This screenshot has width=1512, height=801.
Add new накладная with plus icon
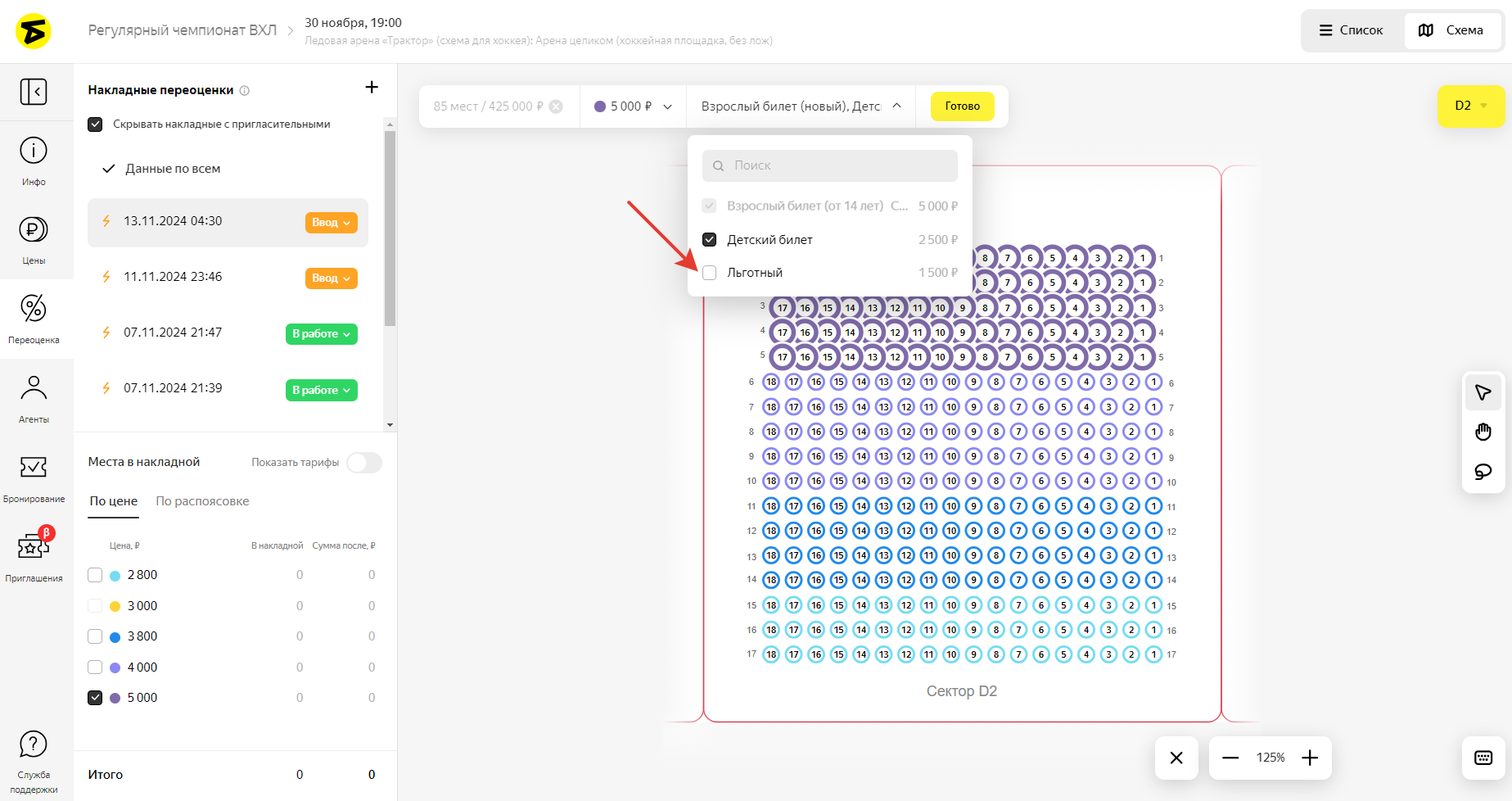point(372,88)
